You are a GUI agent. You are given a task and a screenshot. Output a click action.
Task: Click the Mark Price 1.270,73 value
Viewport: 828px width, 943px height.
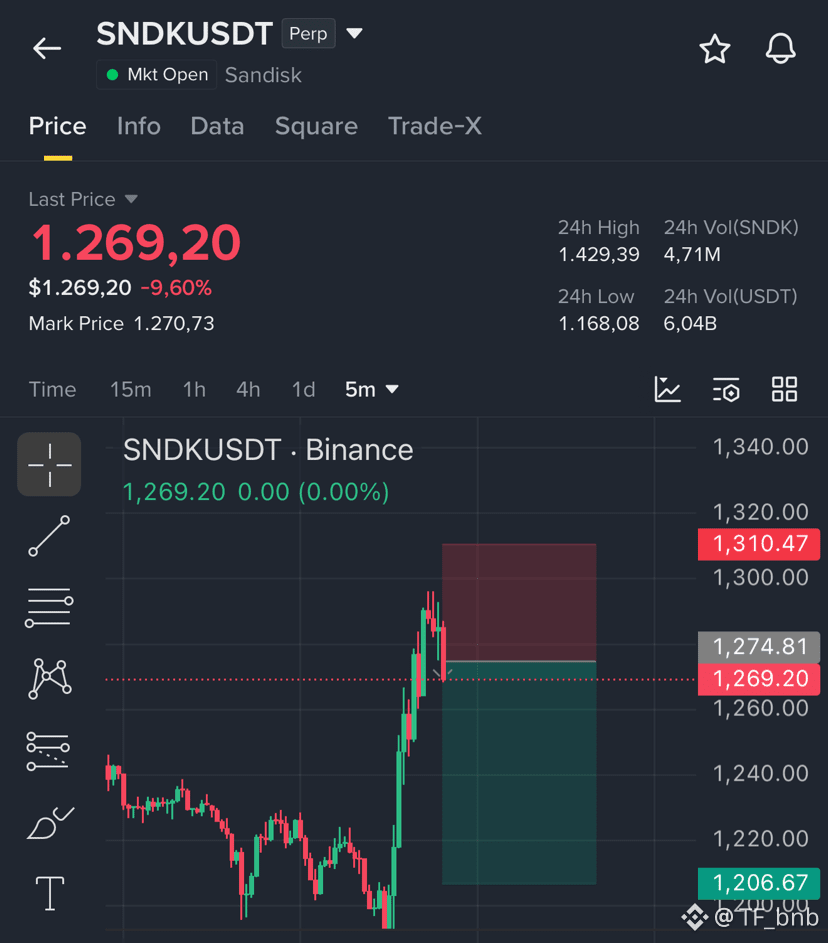tap(174, 324)
